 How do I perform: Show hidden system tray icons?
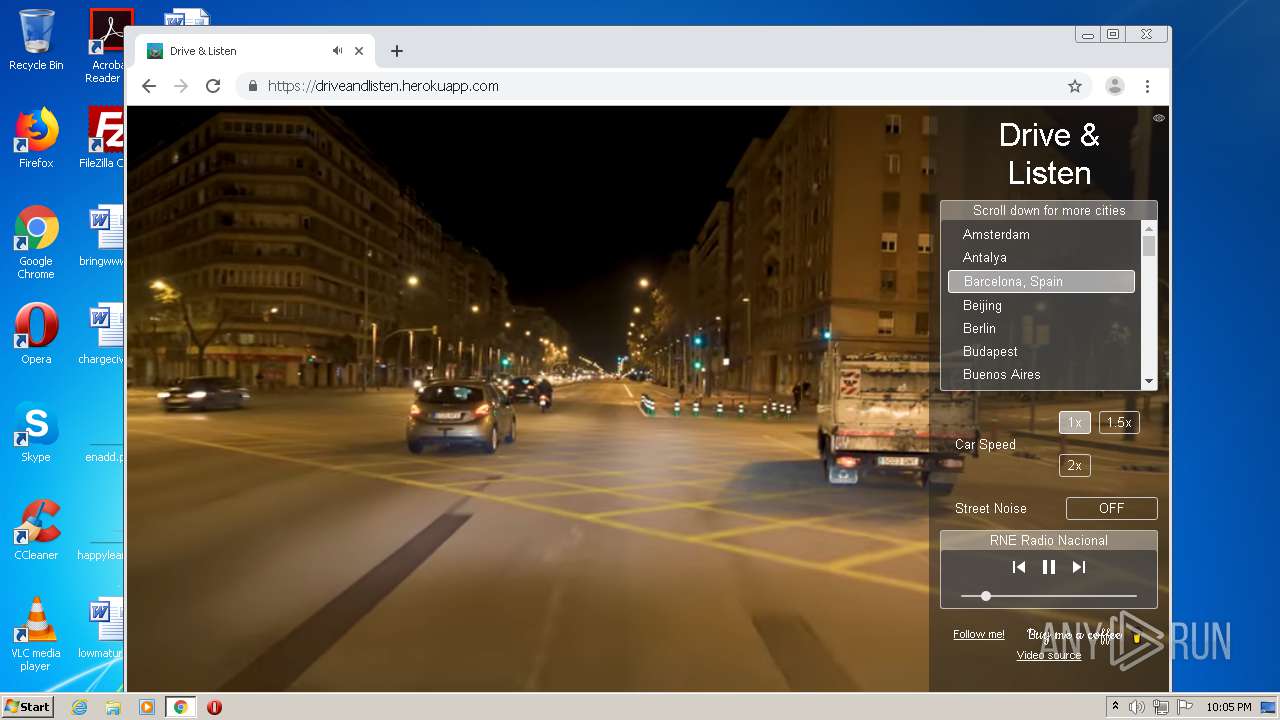click(x=1115, y=706)
